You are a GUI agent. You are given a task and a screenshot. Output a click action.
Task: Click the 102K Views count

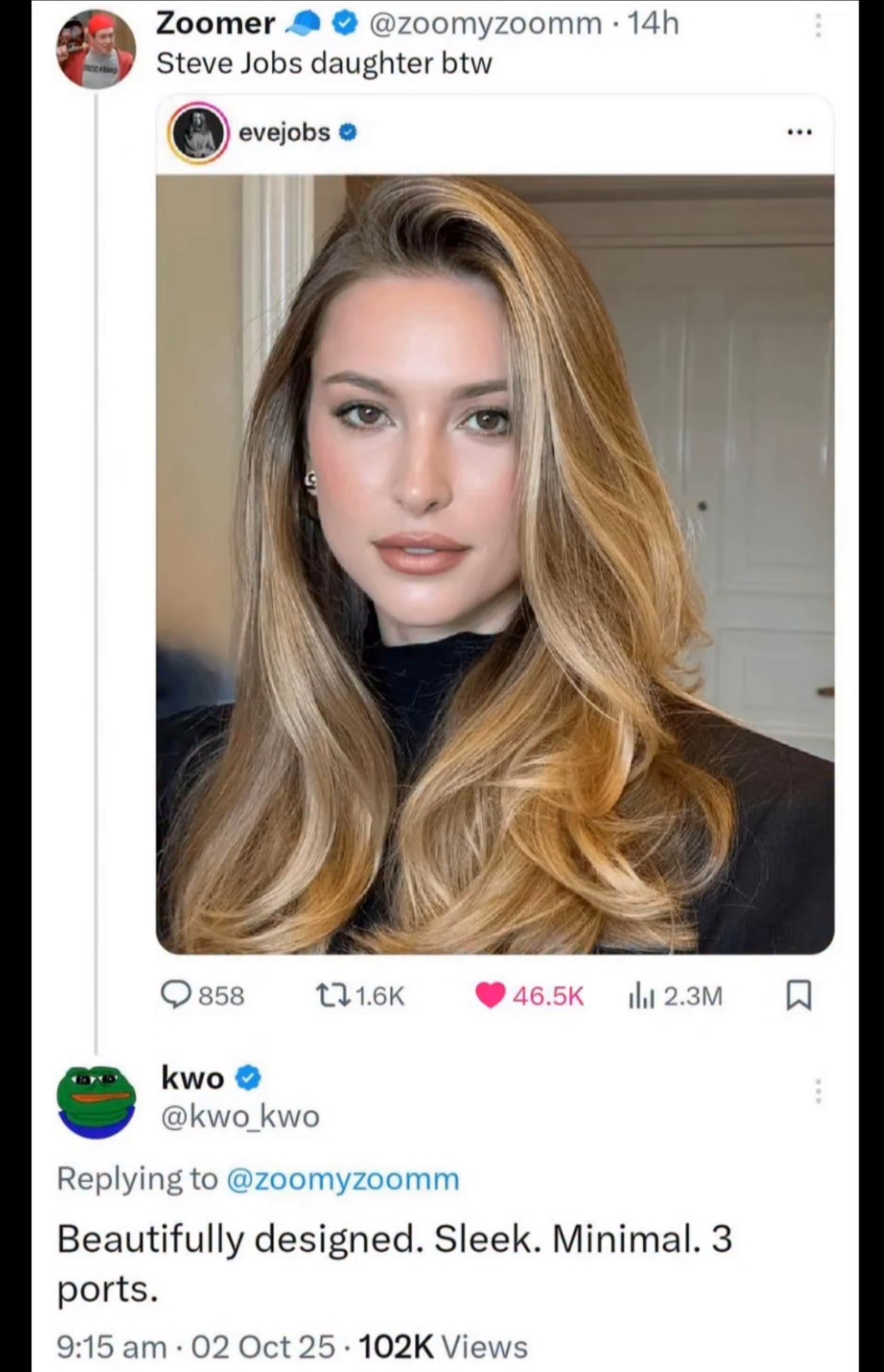[443, 1347]
